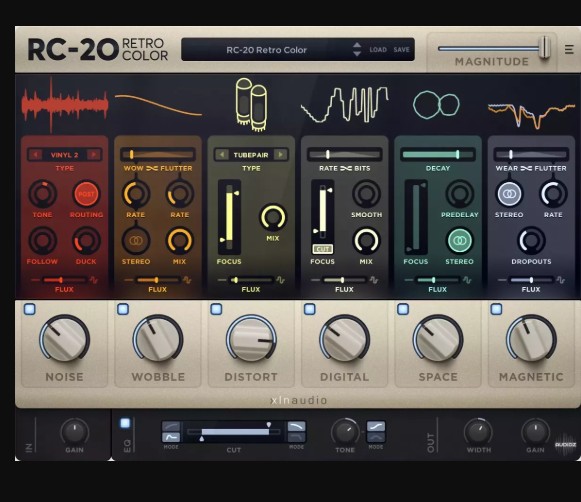Viewport: 581px width, 502px height.
Task: Click the Distort Mix knob
Action: pyautogui.click(x=273, y=217)
